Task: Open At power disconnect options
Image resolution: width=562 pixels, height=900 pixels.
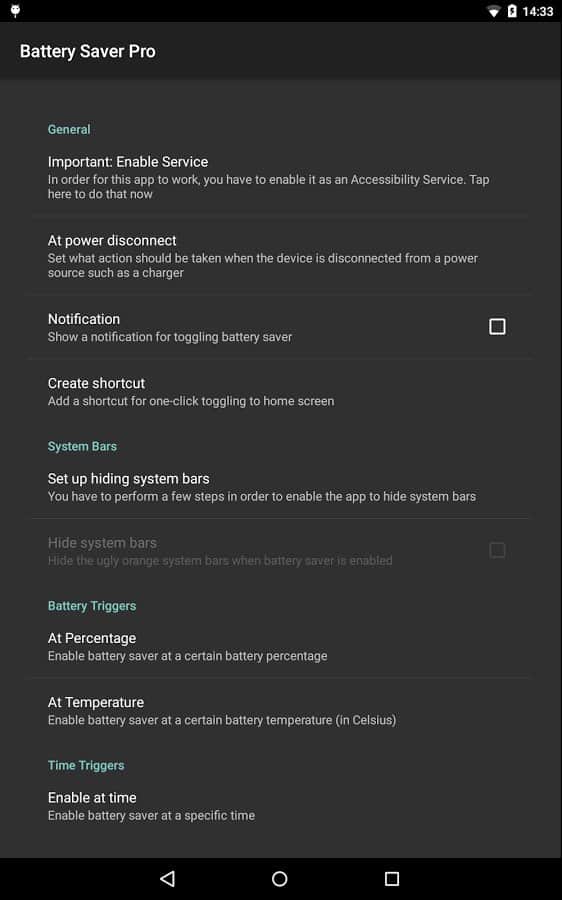Action: point(280,255)
